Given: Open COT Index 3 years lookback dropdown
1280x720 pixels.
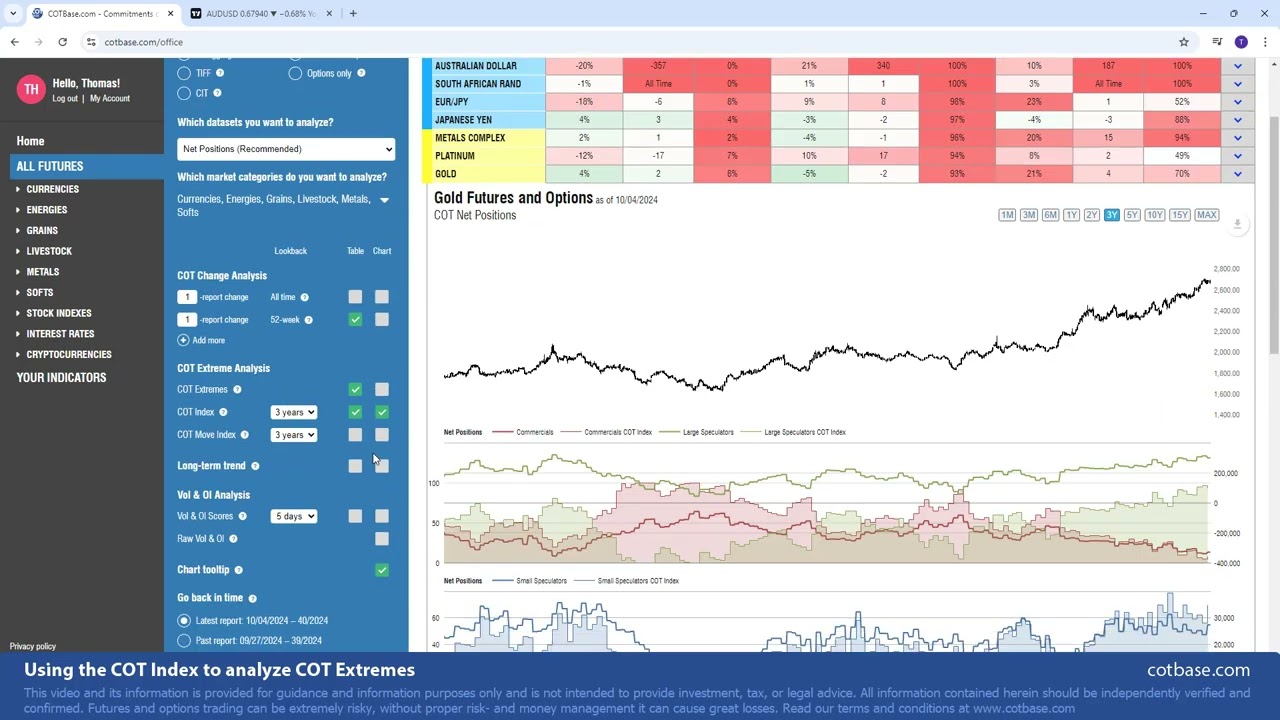Looking at the screenshot, I should [294, 412].
